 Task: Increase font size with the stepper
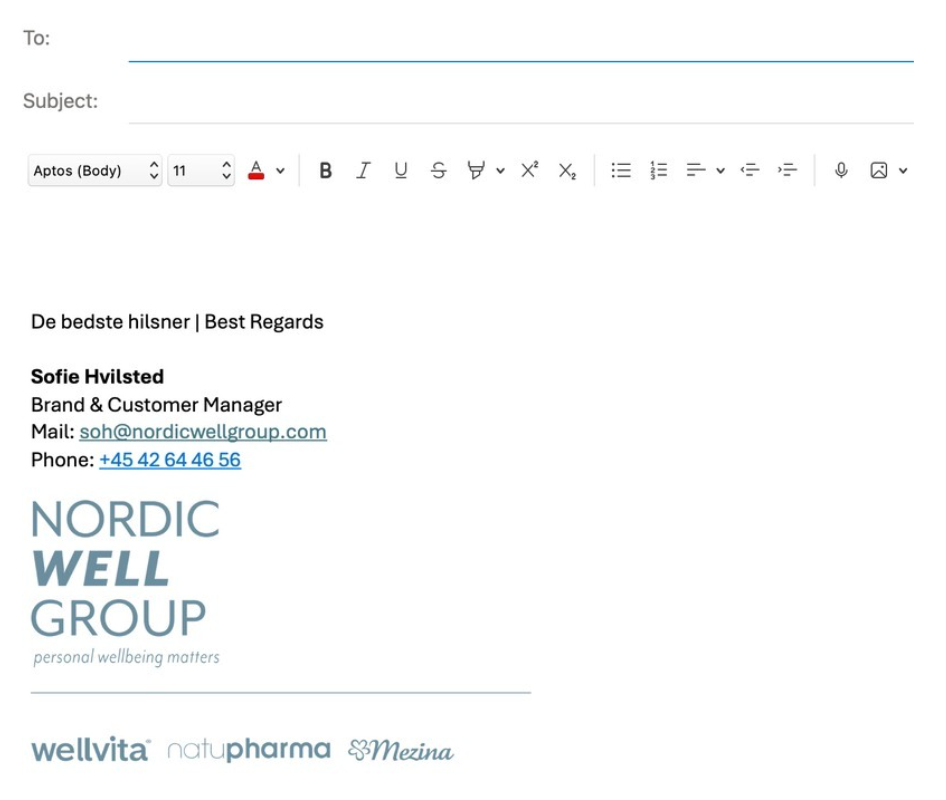(x=227, y=164)
